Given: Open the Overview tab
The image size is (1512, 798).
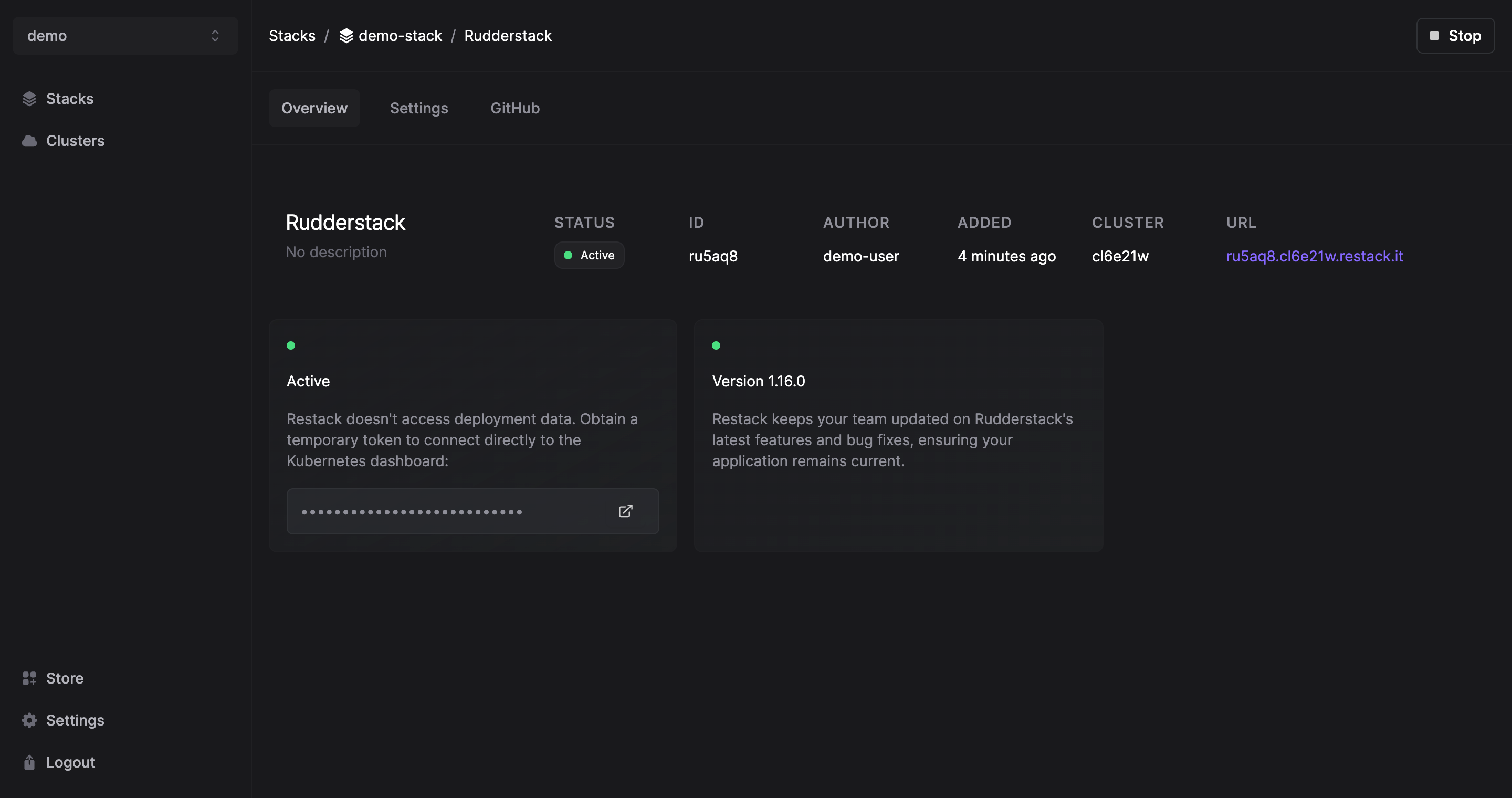Looking at the screenshot, I should [x=313, y=108].
